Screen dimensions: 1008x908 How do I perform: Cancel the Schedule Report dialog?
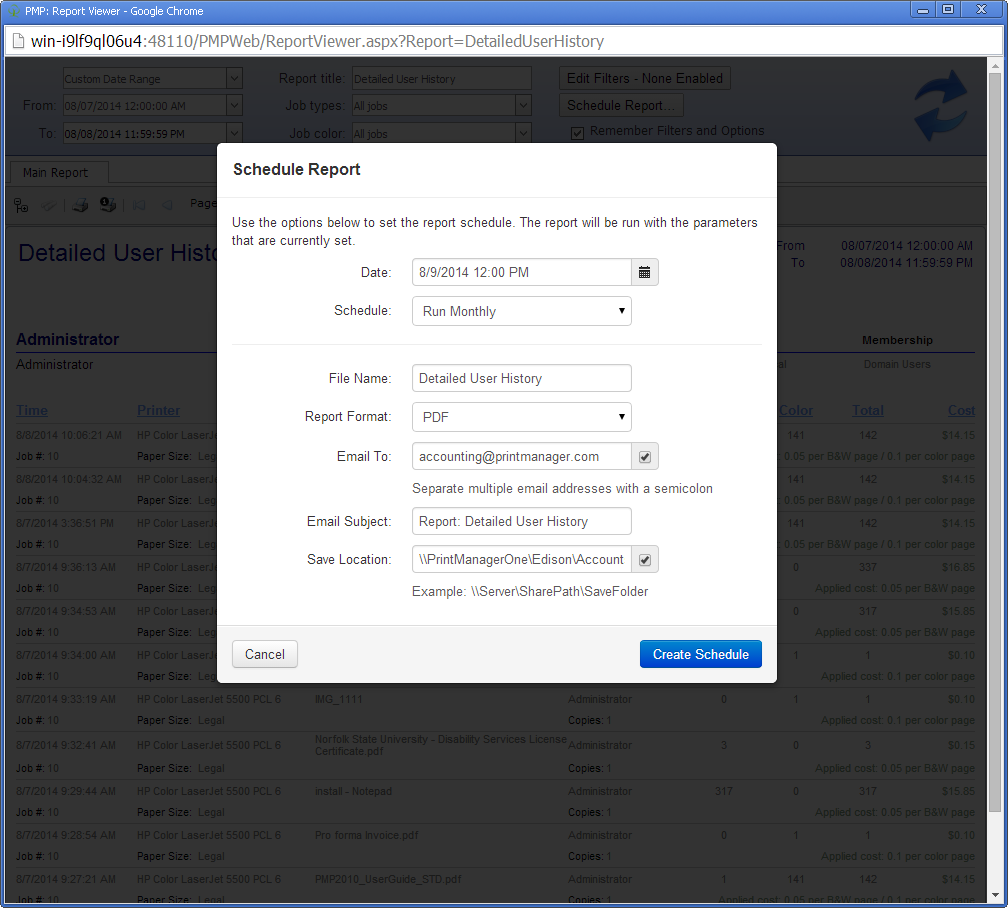pos(265,654)
